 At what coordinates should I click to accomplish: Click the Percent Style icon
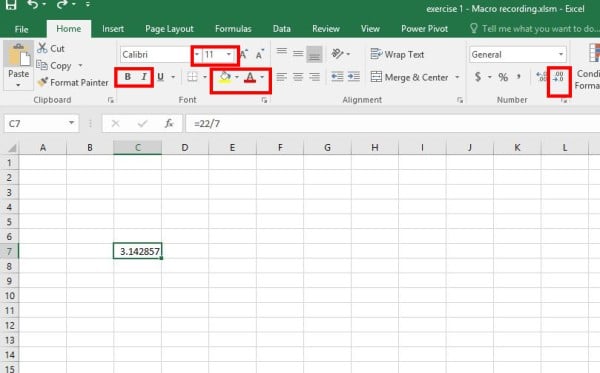tap(503, 77)
